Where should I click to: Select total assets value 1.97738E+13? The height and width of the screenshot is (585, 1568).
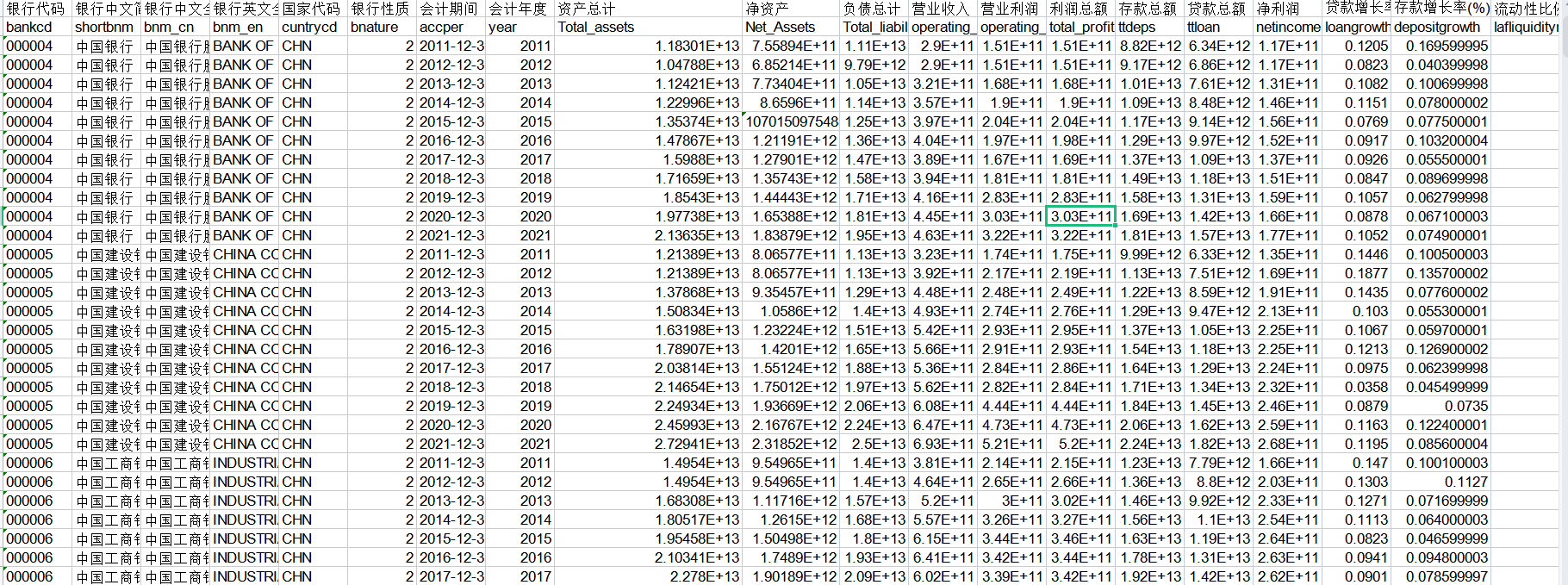pos(649,216)
